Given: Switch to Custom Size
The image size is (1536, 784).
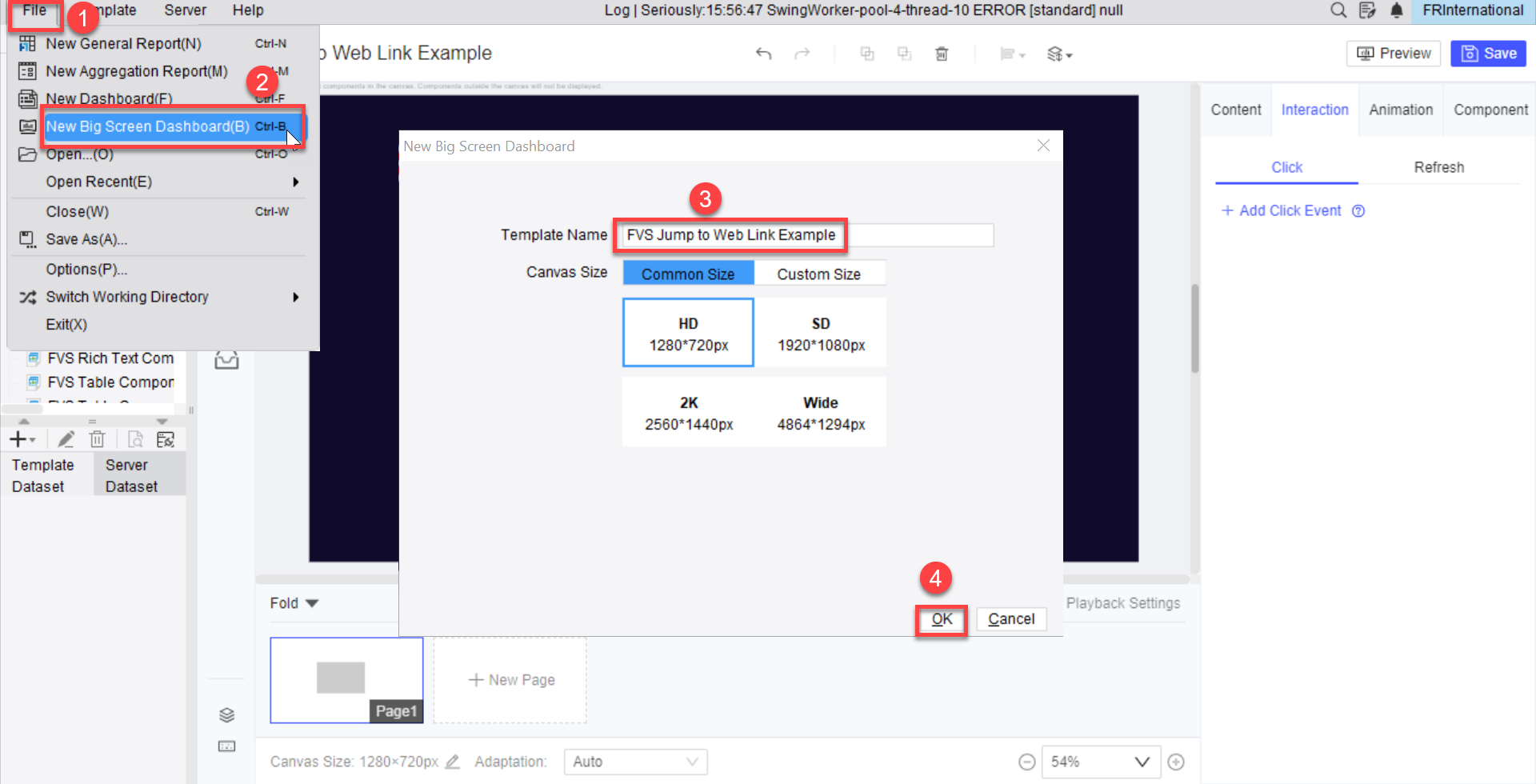Looking at the screenshot, I should [x=819, y=274].
